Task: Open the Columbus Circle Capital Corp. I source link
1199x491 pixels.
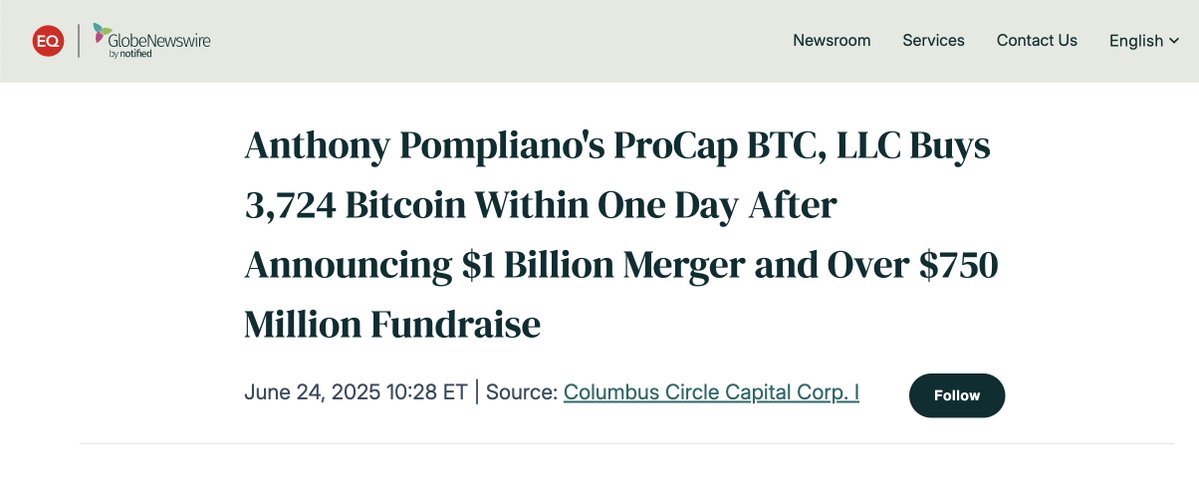Action: [711, 392]
